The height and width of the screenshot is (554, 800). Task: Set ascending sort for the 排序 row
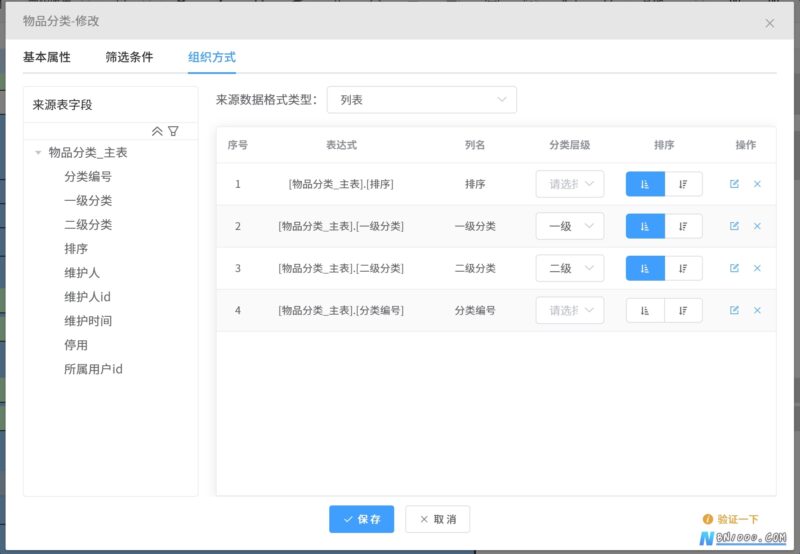tap(645, 184)
